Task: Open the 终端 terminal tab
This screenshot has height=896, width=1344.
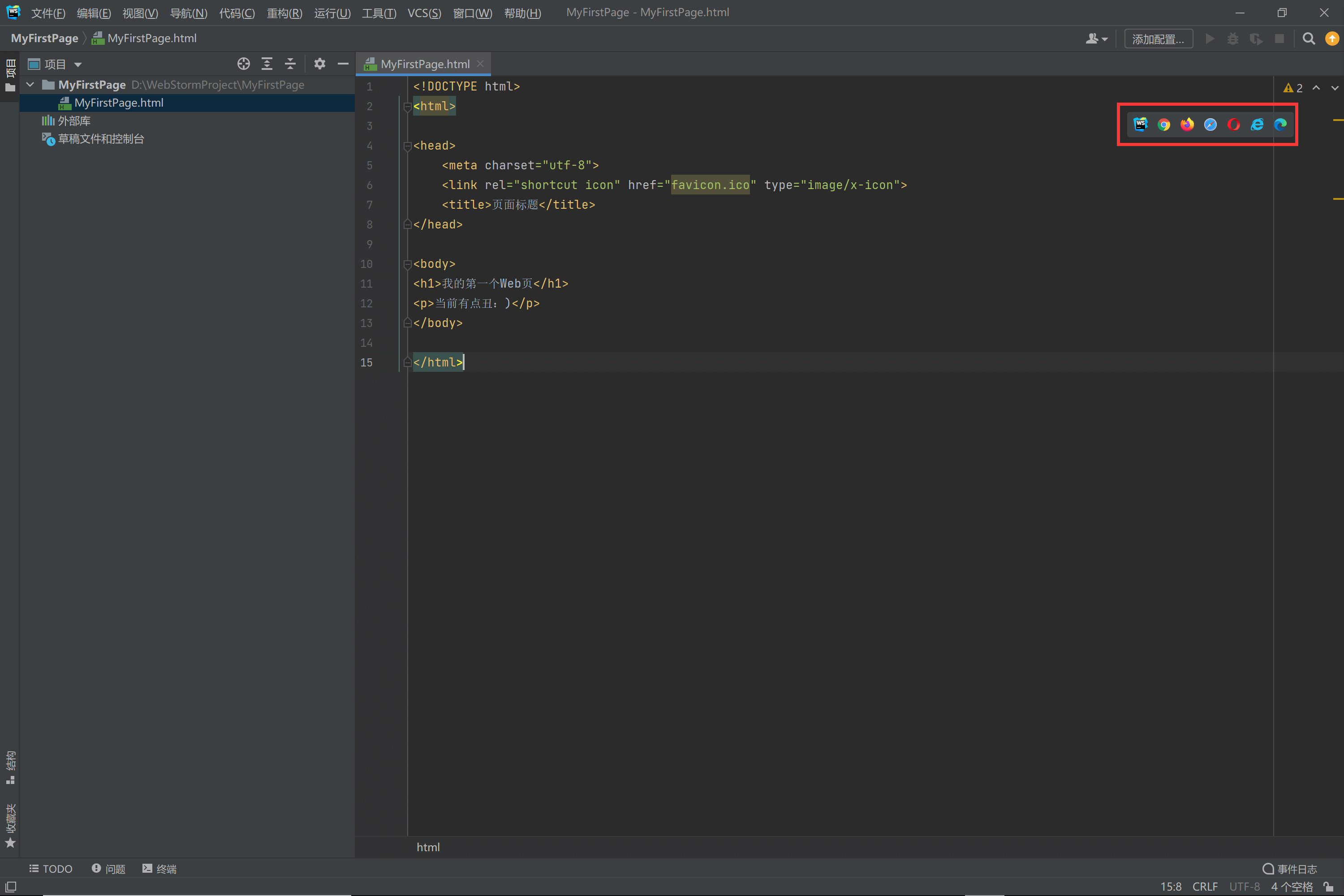Action: click(x=159, y=869)
